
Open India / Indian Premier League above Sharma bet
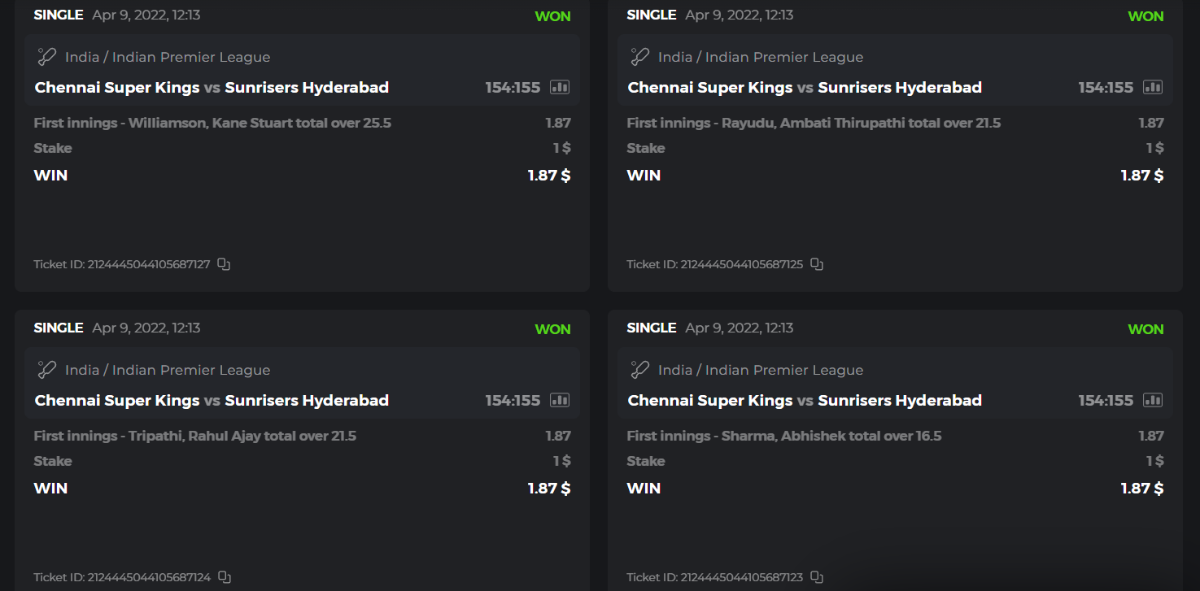(x=760, y=370)
